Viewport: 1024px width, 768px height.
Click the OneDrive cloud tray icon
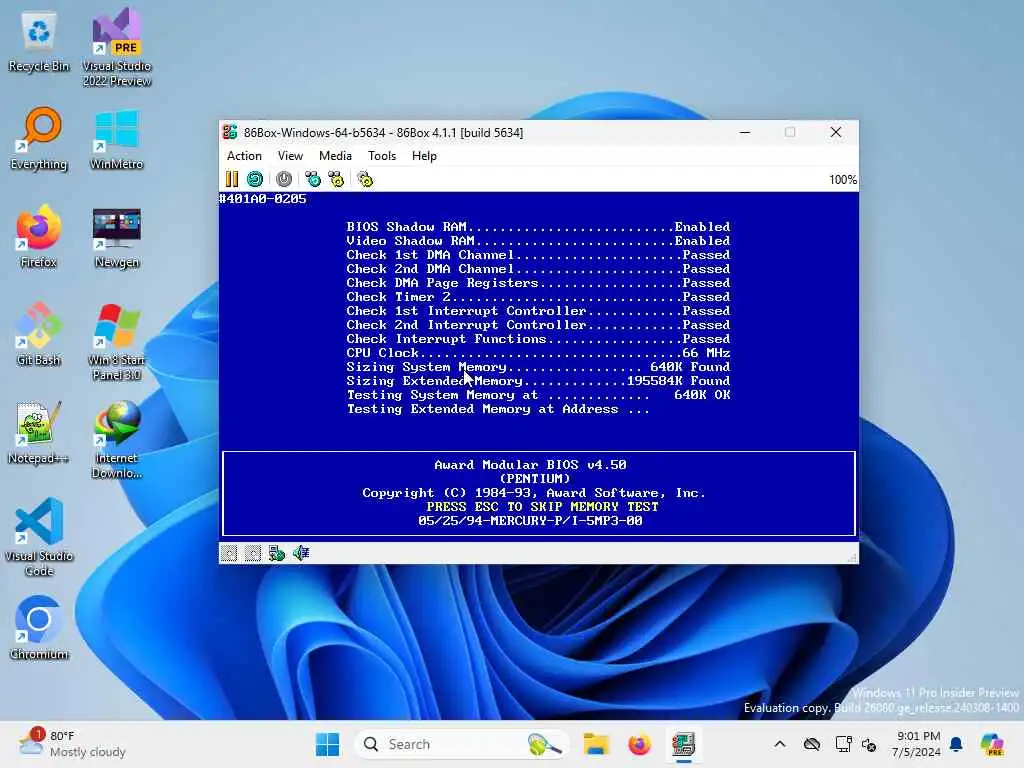(812, 744)
